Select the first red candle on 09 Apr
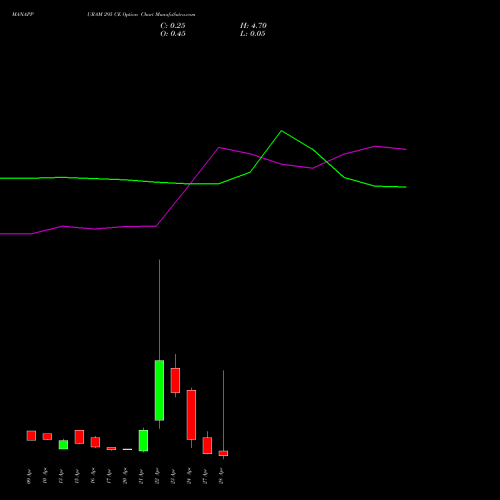500x500 pixels. coord(31,436)
